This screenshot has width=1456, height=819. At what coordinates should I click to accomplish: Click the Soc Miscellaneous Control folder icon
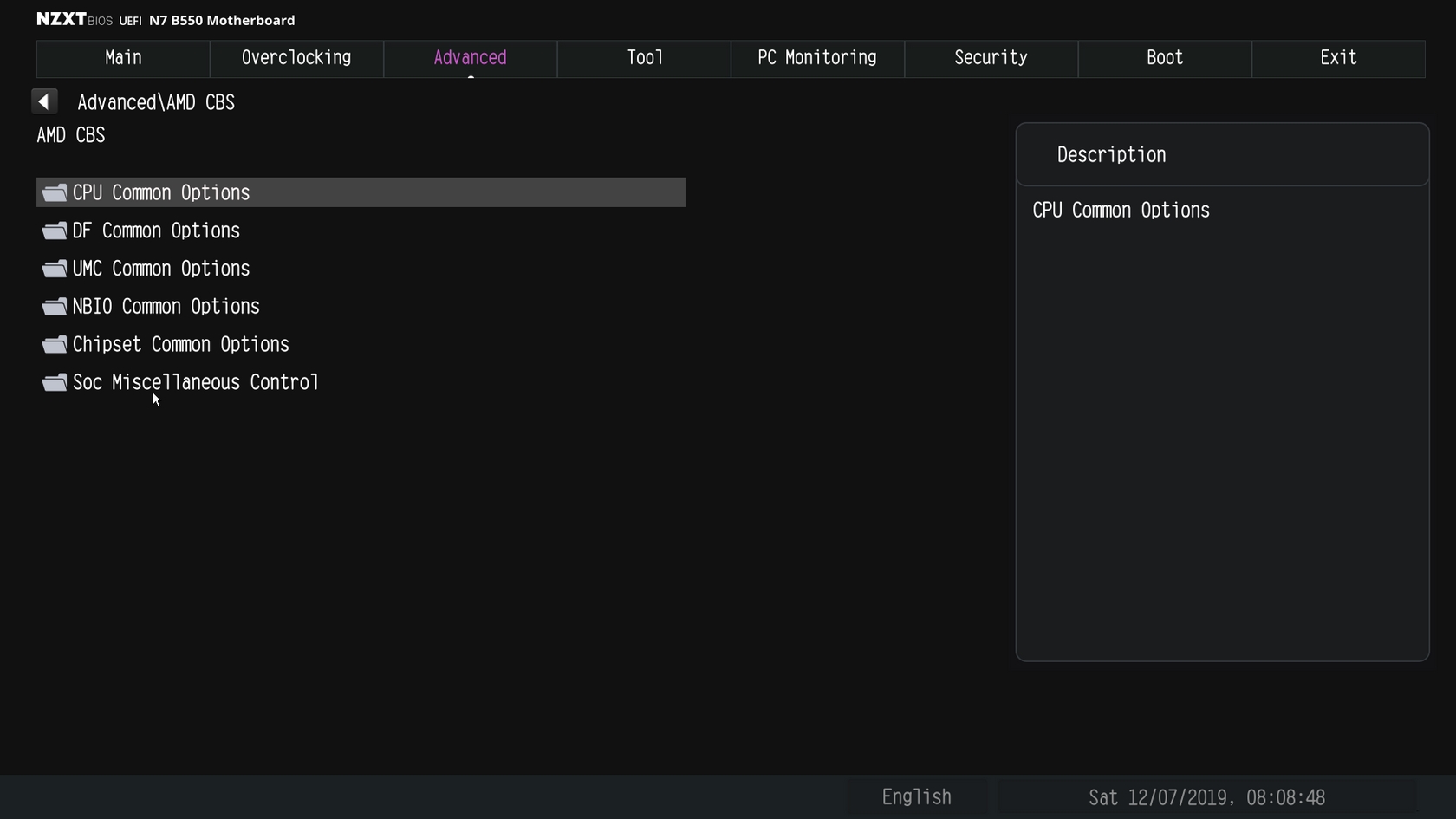click(55, 382)
